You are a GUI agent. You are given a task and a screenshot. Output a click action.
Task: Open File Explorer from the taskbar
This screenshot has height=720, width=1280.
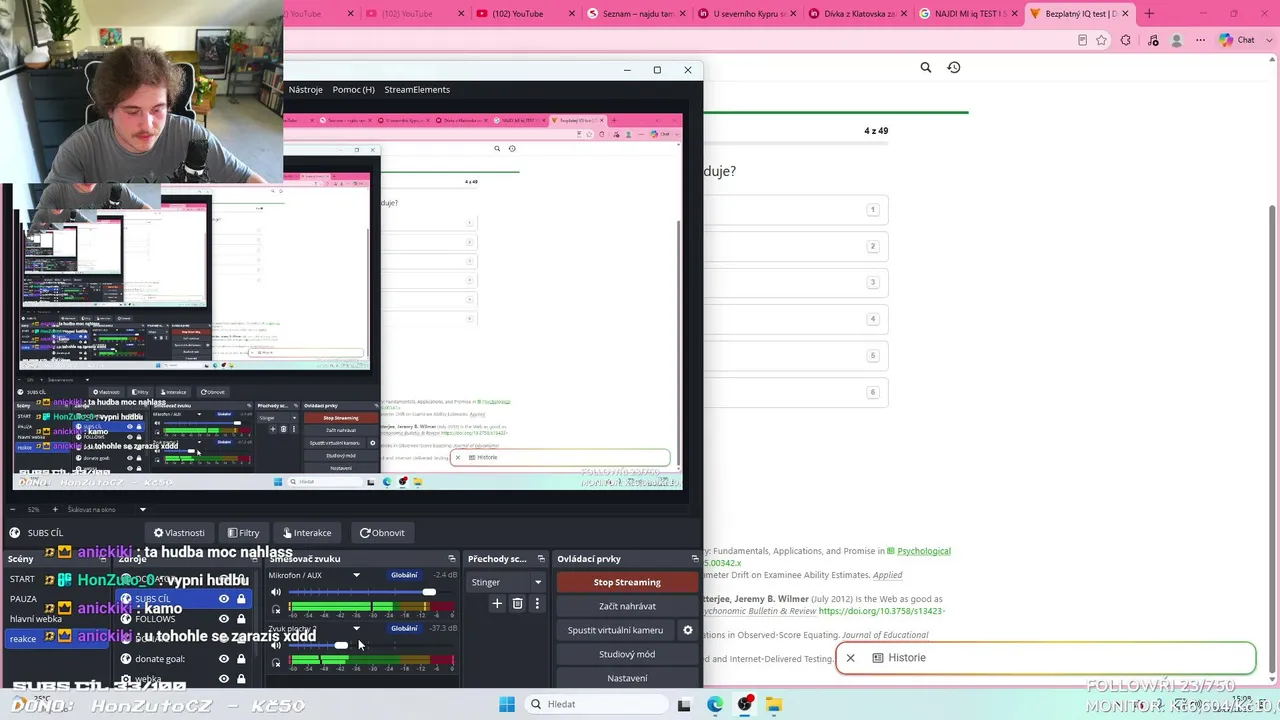pyautogui.click(x=774, y=704)
